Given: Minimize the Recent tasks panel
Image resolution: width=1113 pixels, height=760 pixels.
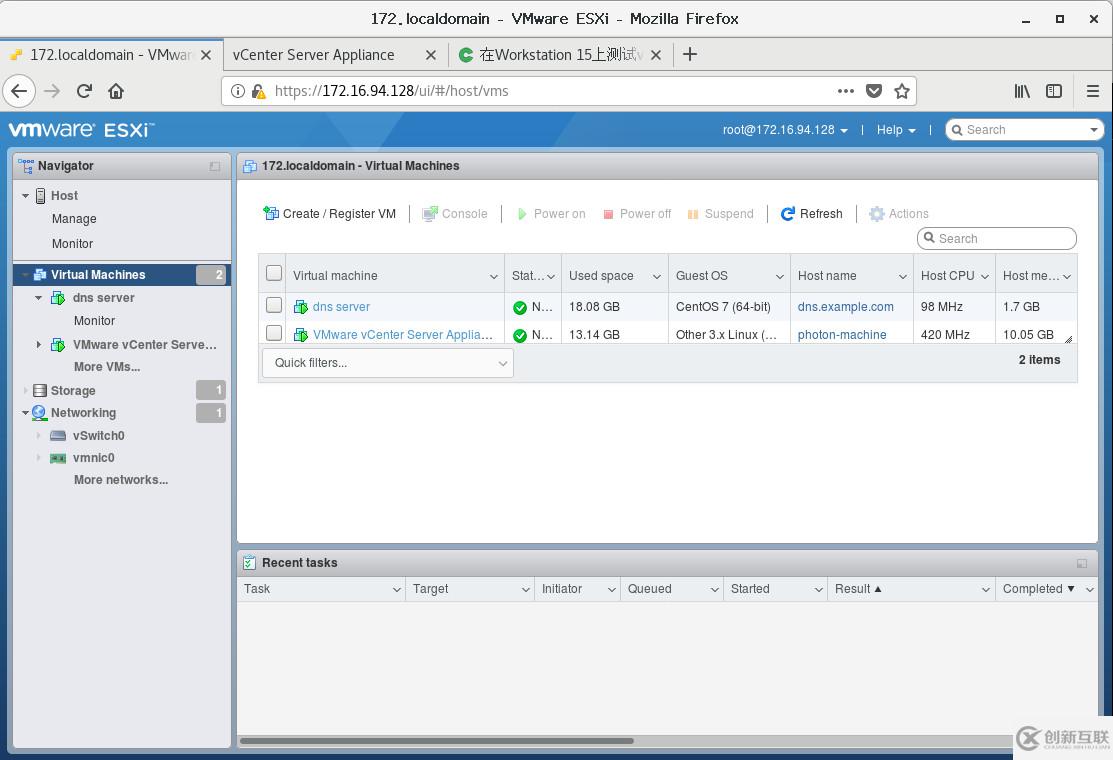Looking at the screenshot, I should click(x=1082, y=563).
